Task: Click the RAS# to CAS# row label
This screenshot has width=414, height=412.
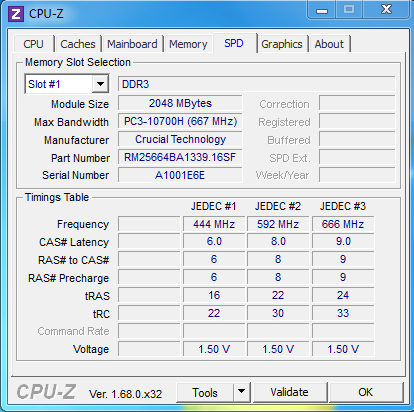Action: click(73, 260)
